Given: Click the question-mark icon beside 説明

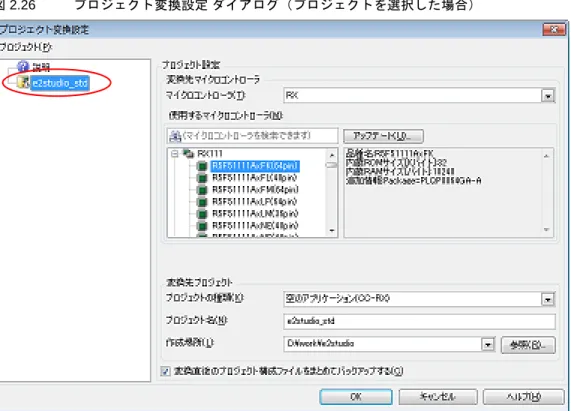Looking at the screenshot, I should pyautogui.click(x=23, y=67).
